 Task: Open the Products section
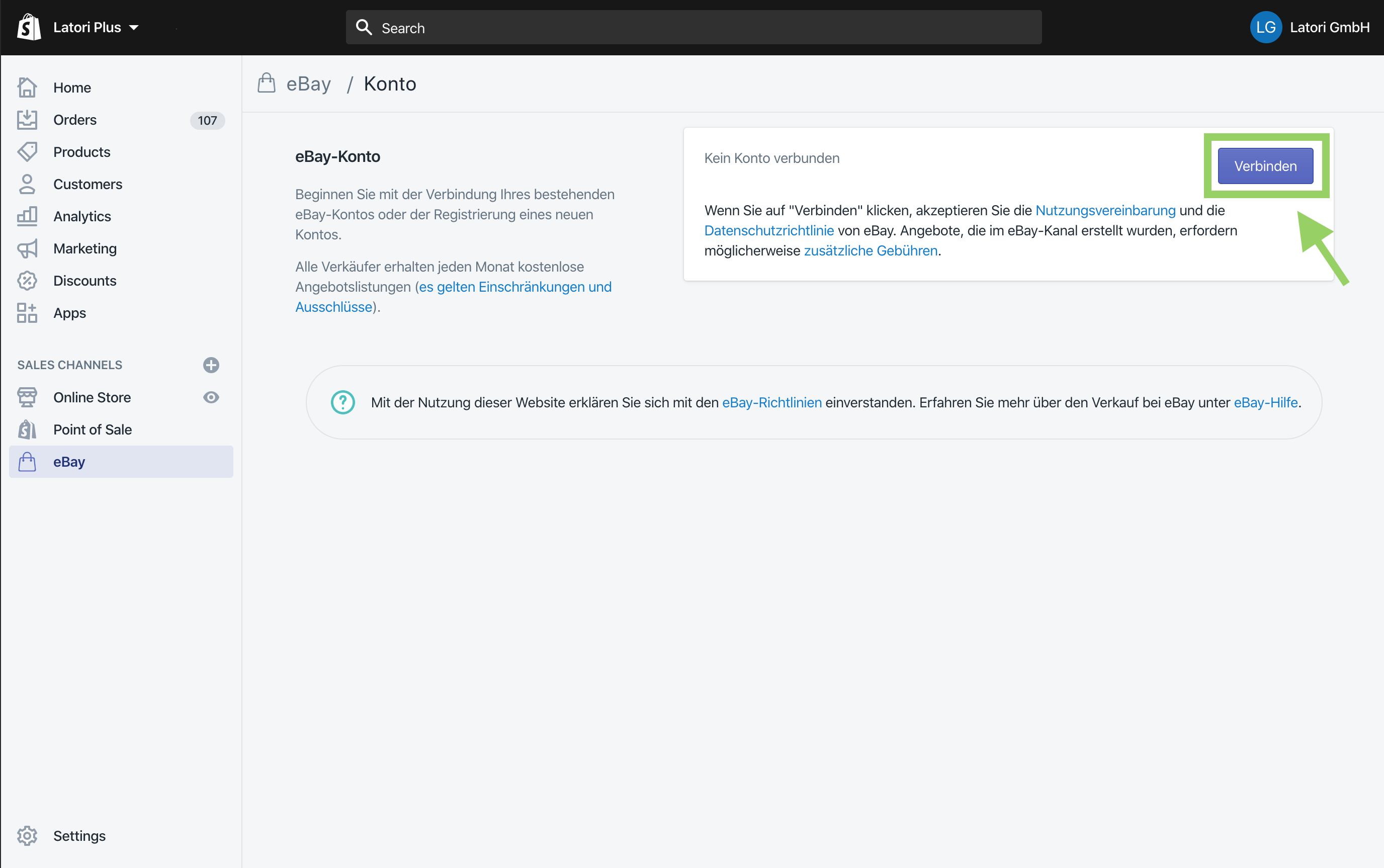(81, 151)
